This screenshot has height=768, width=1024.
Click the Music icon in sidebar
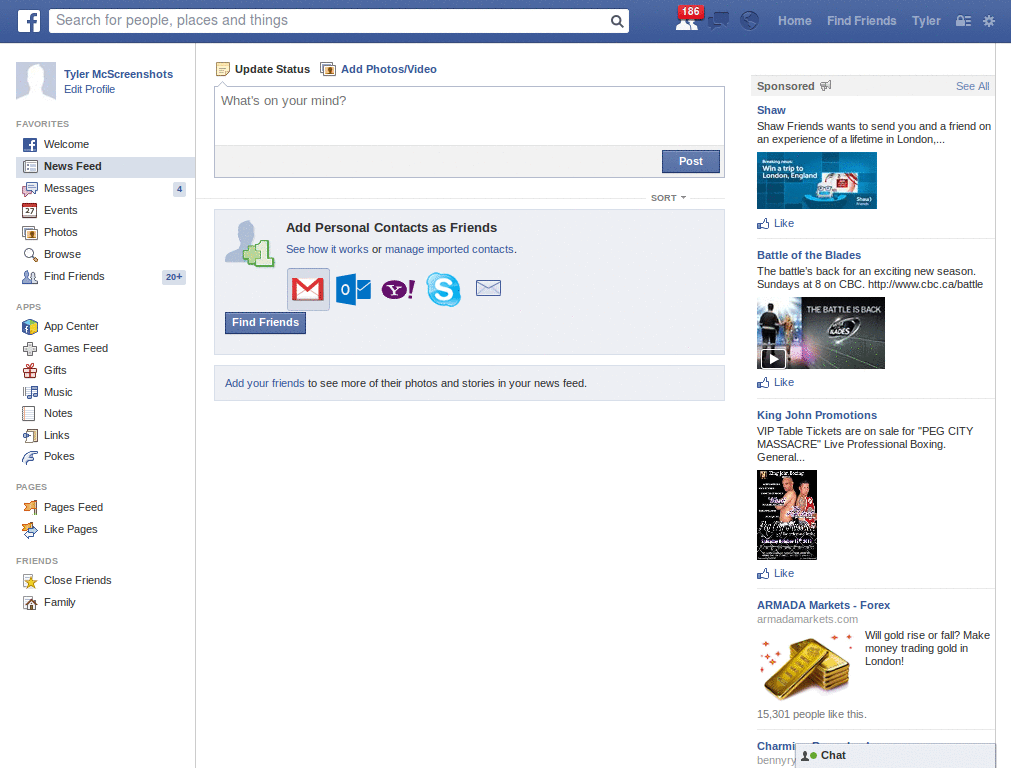coord(30,392)
